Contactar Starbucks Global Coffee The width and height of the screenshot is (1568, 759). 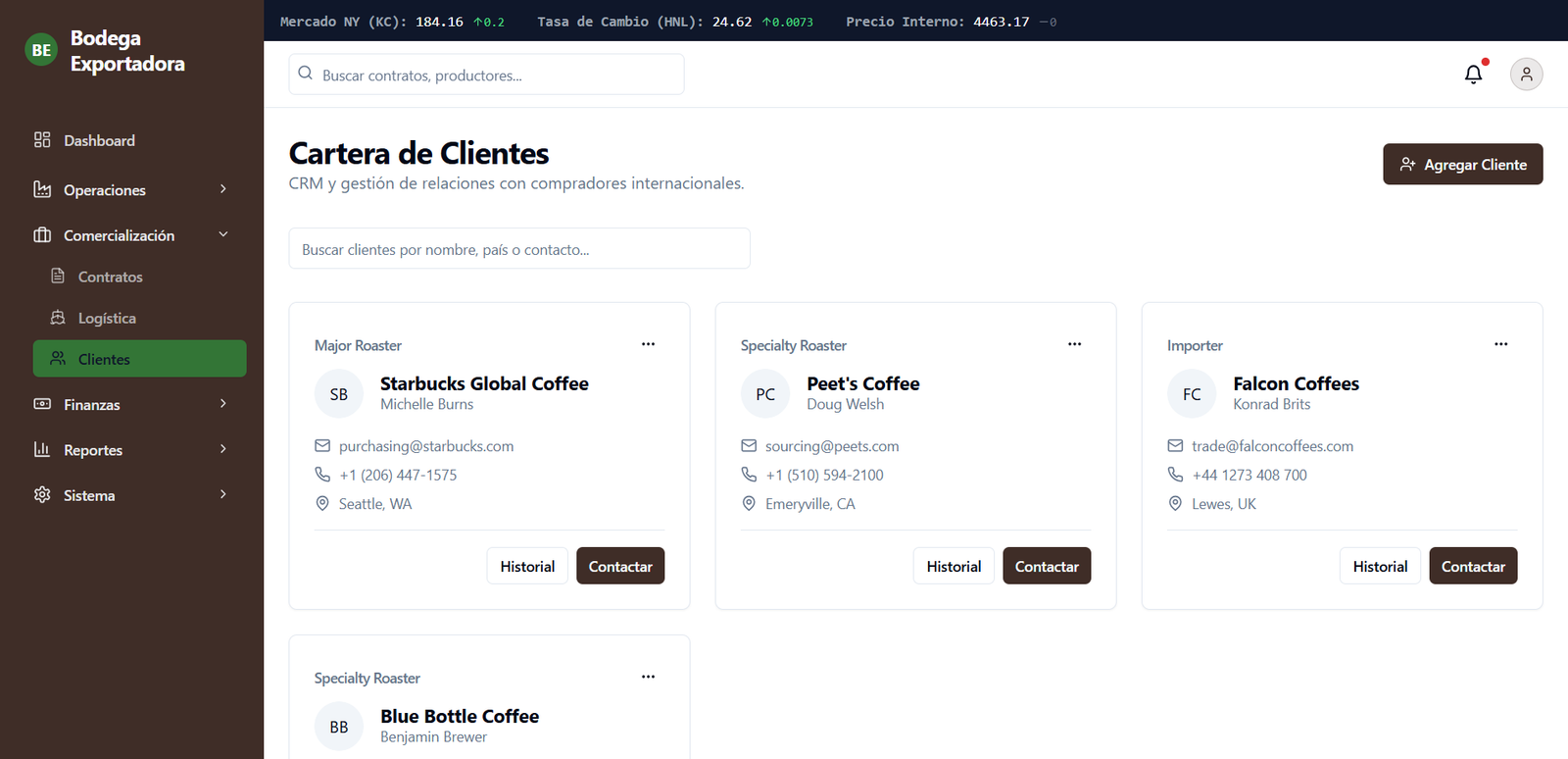[x=620, y=566]
